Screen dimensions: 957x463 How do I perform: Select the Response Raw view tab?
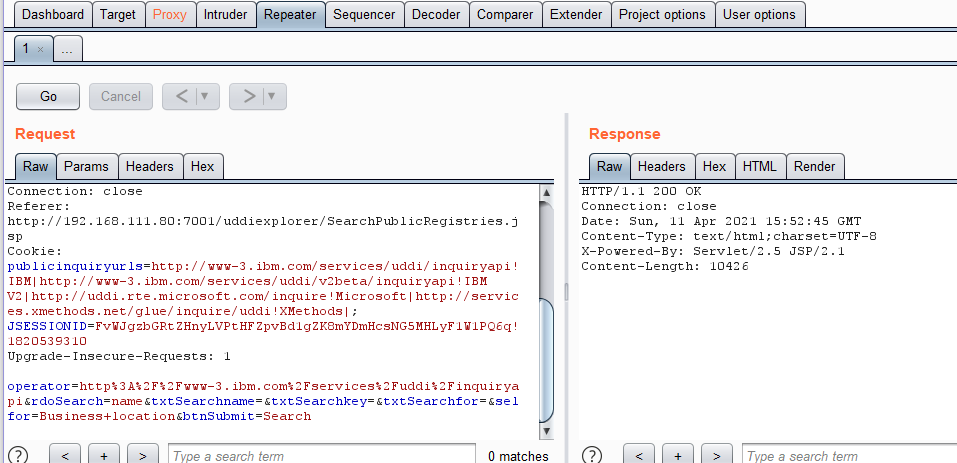(609, 167)
